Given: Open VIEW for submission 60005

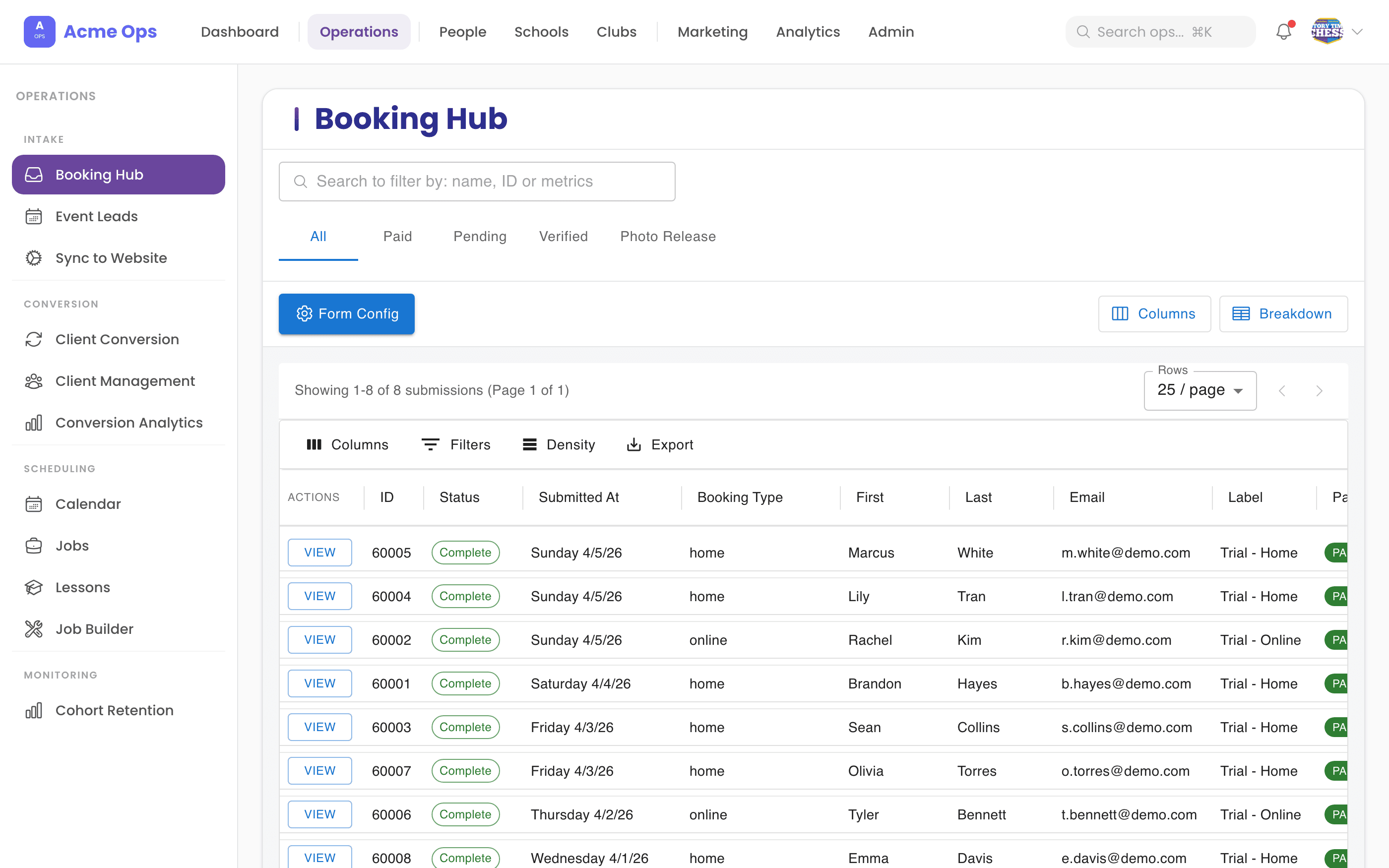Looking at the screenshot, I should tap(319, 552).
